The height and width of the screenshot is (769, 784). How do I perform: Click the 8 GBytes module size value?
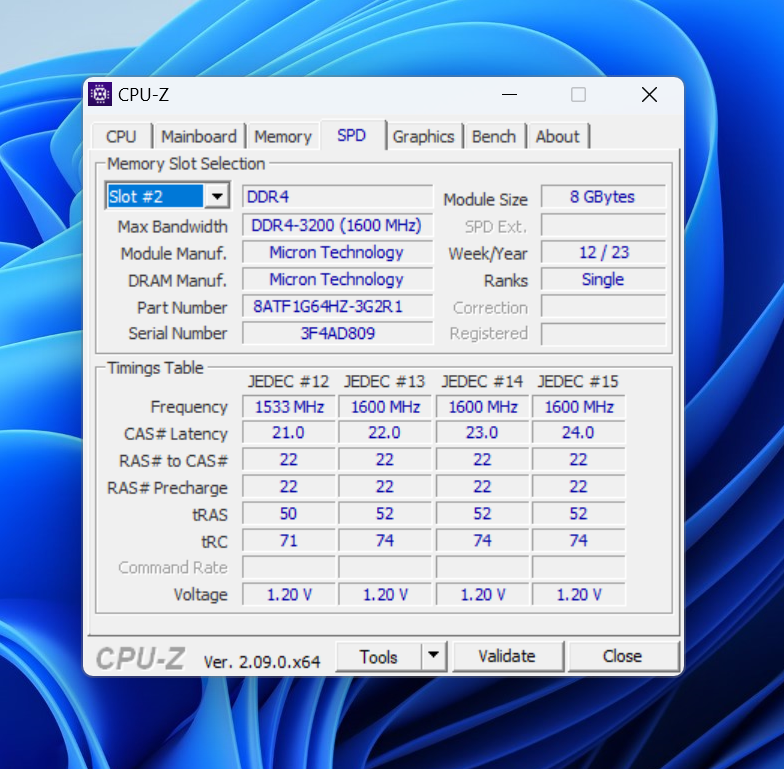coord(603,196)
